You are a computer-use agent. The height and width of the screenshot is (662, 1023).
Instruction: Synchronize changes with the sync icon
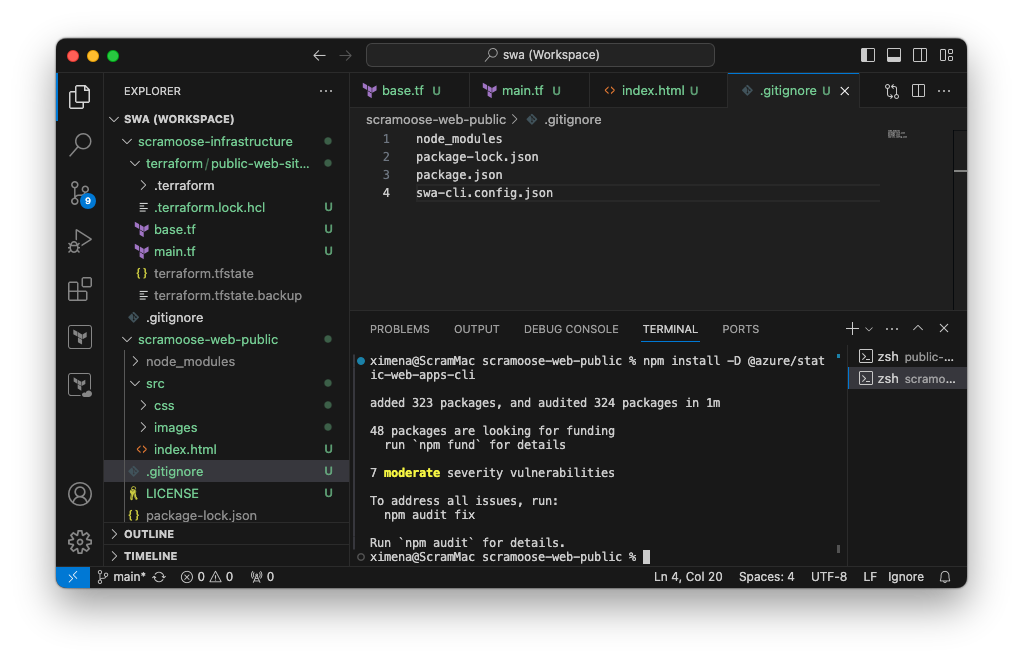coord(159,577)
